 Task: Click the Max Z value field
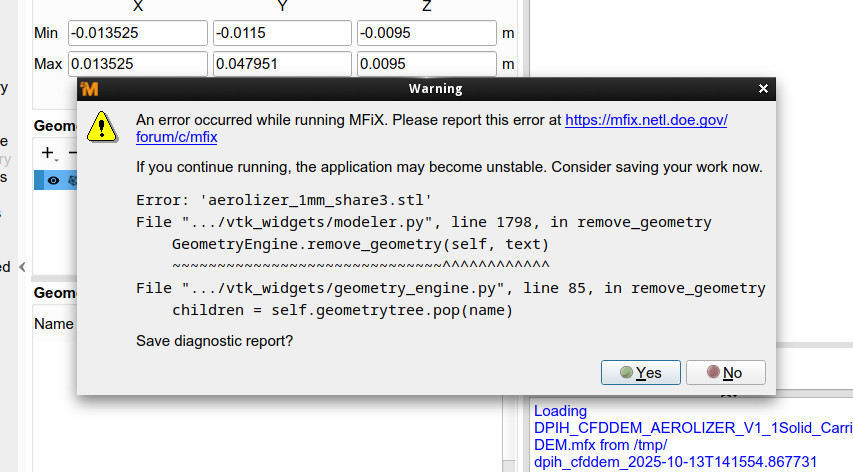425,64
